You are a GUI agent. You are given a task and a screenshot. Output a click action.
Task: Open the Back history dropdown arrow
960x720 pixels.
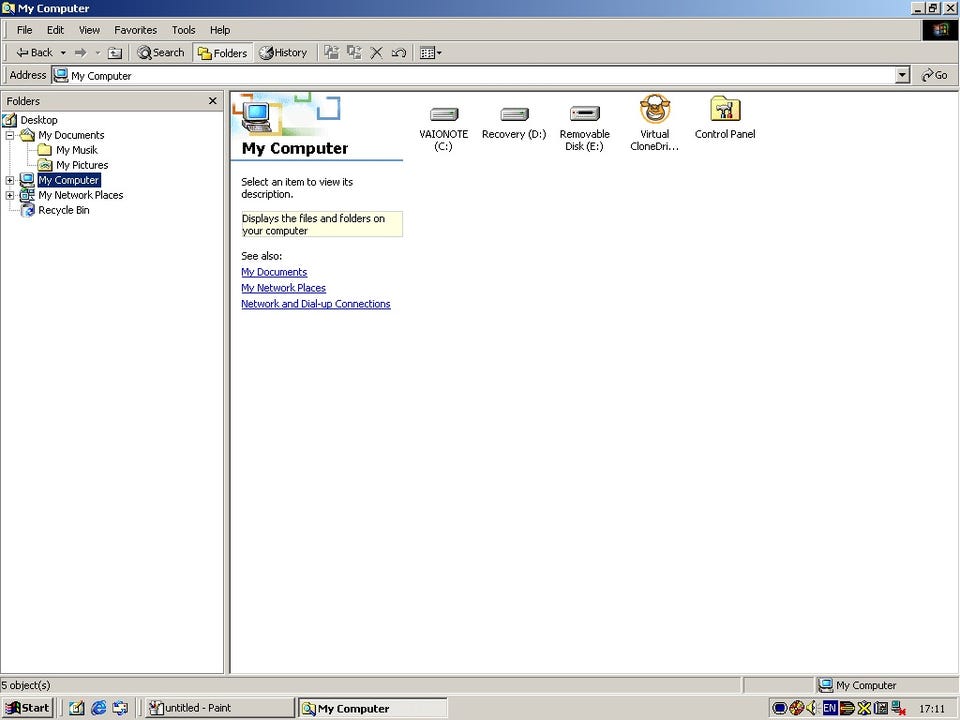coord(63,53)
